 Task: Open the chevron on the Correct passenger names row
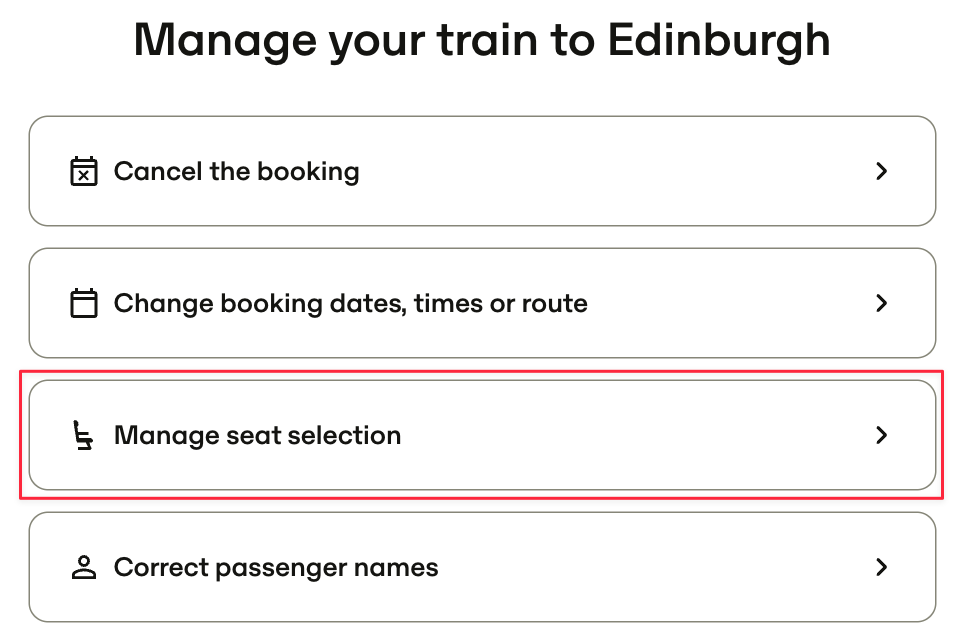pos(881,567)
